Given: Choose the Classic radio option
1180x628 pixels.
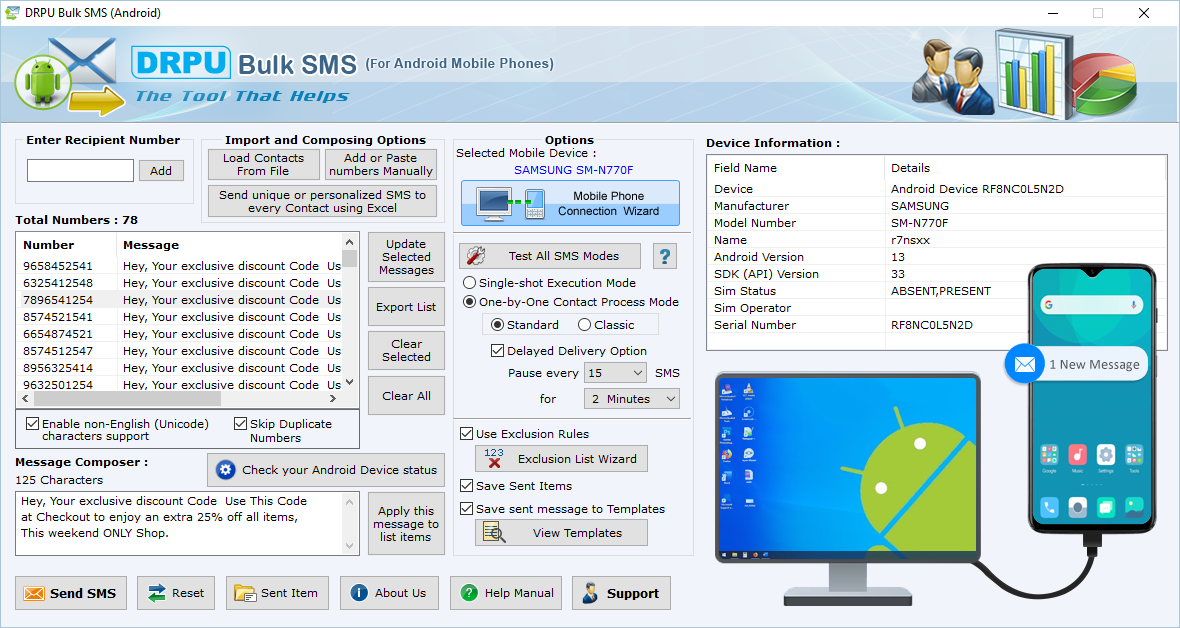Looking at the screenshot, I should 585,325.
